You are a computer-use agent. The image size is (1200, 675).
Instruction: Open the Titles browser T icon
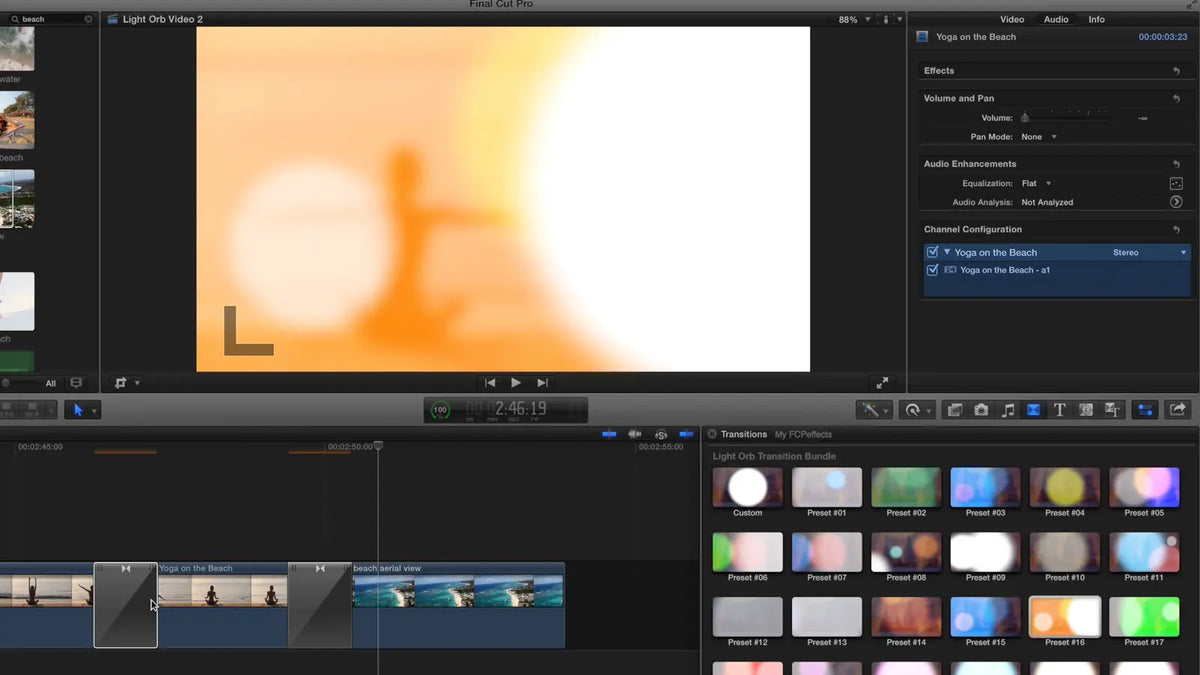pos(1060,410)
